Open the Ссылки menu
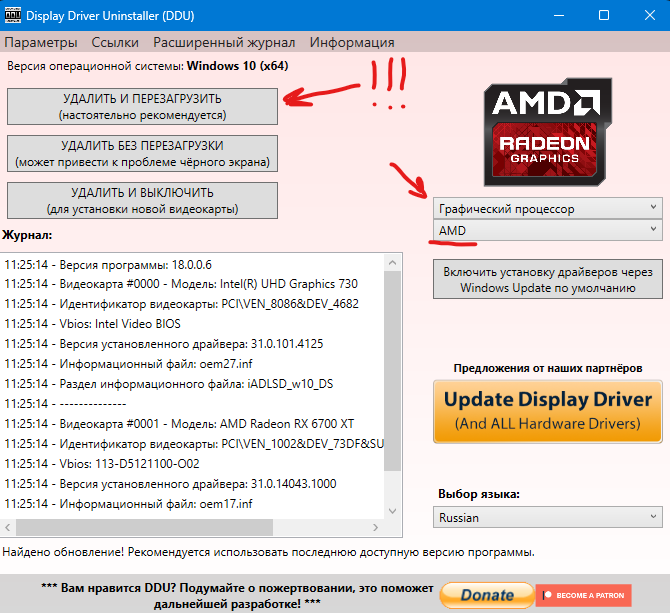Viewport: 670px width, 613px height. (x=115, y=42)
